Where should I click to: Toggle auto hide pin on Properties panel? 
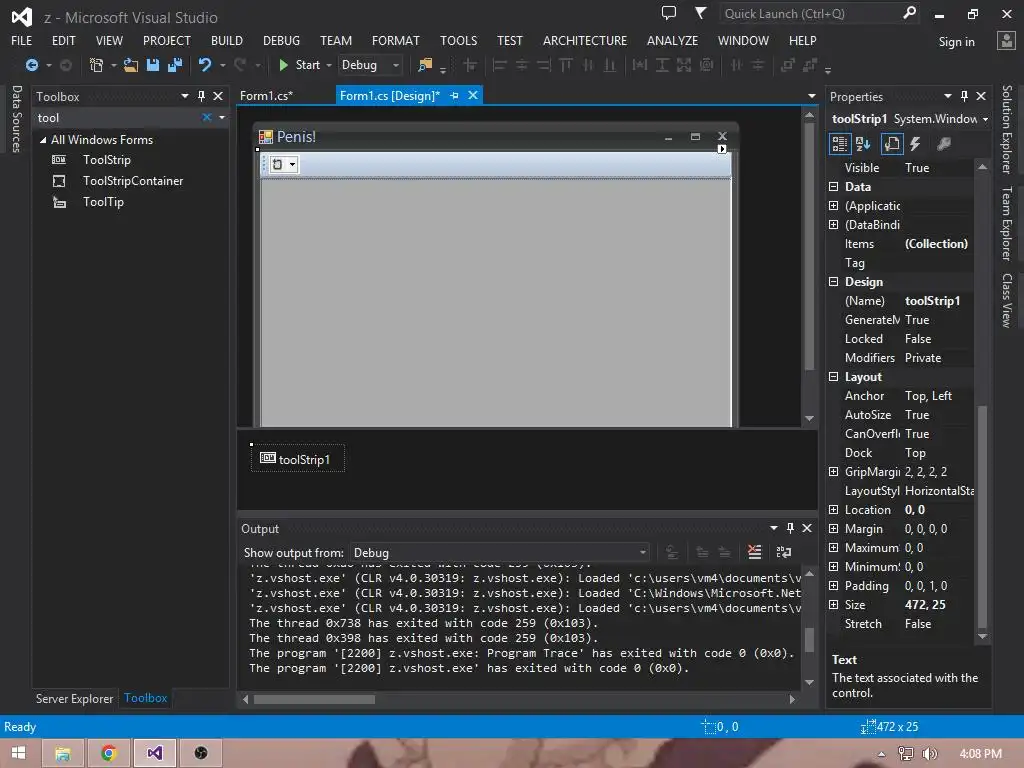(x=965, y=97)
